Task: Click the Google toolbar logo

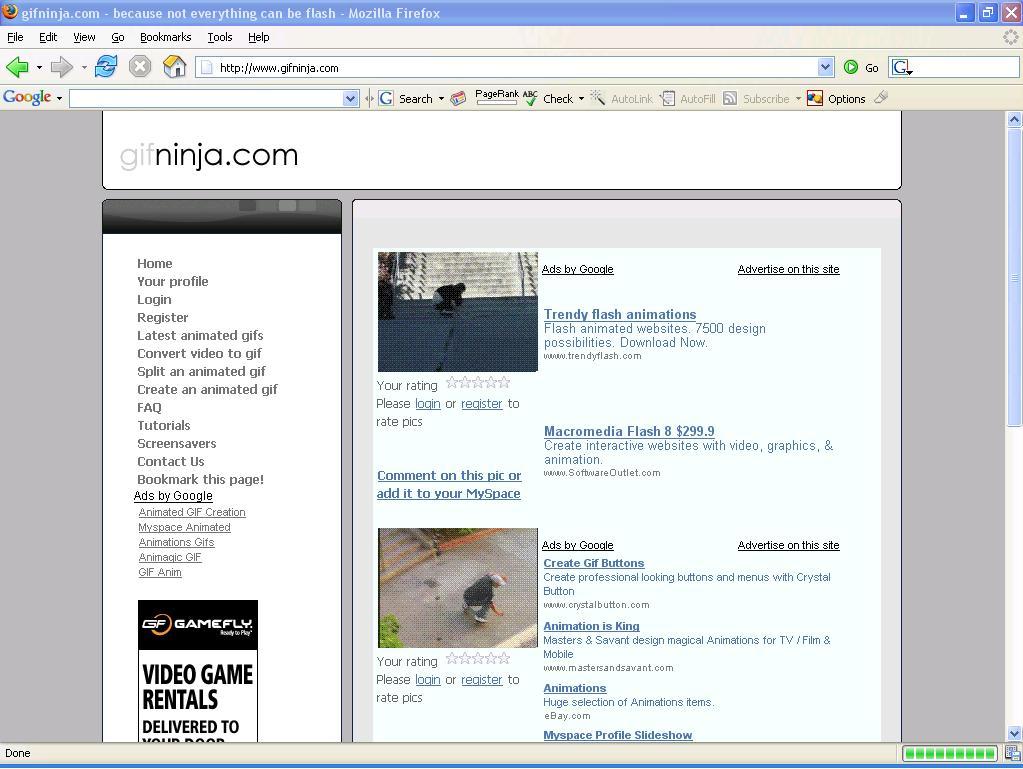Action: (x=27, y=97)
